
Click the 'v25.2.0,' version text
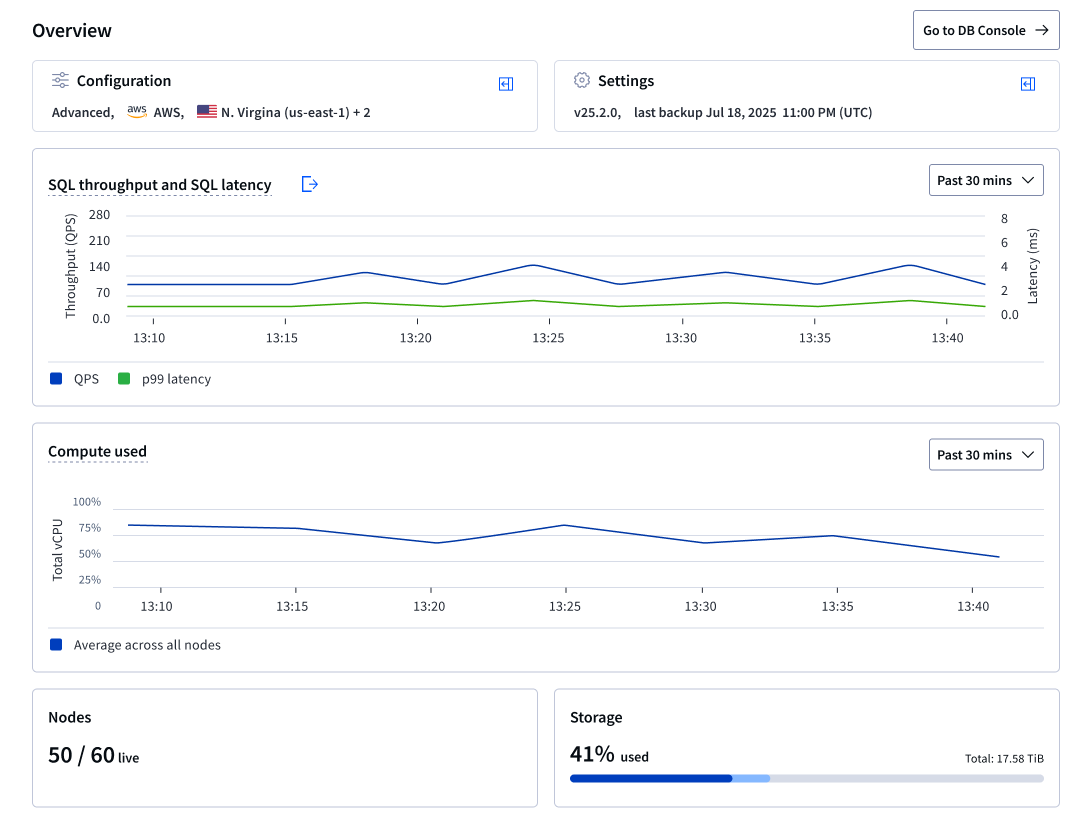pyautogui.click(x=598, y=113)
